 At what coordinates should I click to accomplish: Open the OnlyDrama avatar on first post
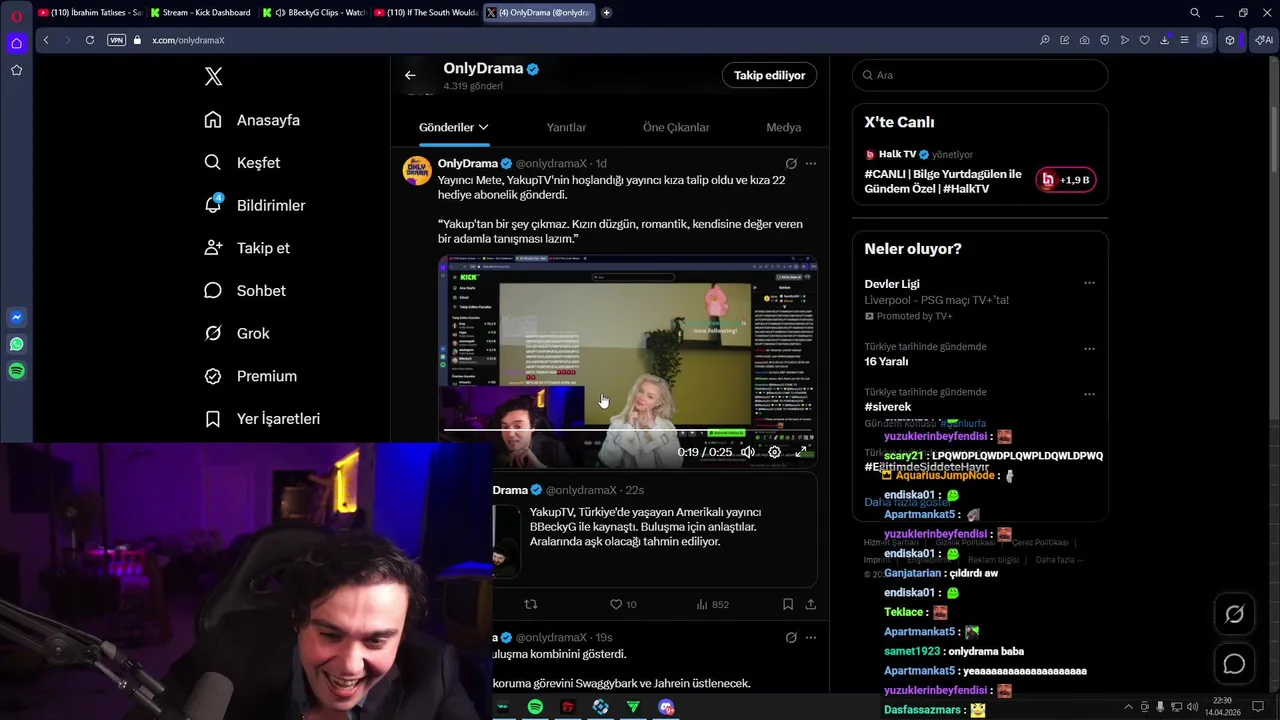[x=417, y=170]
